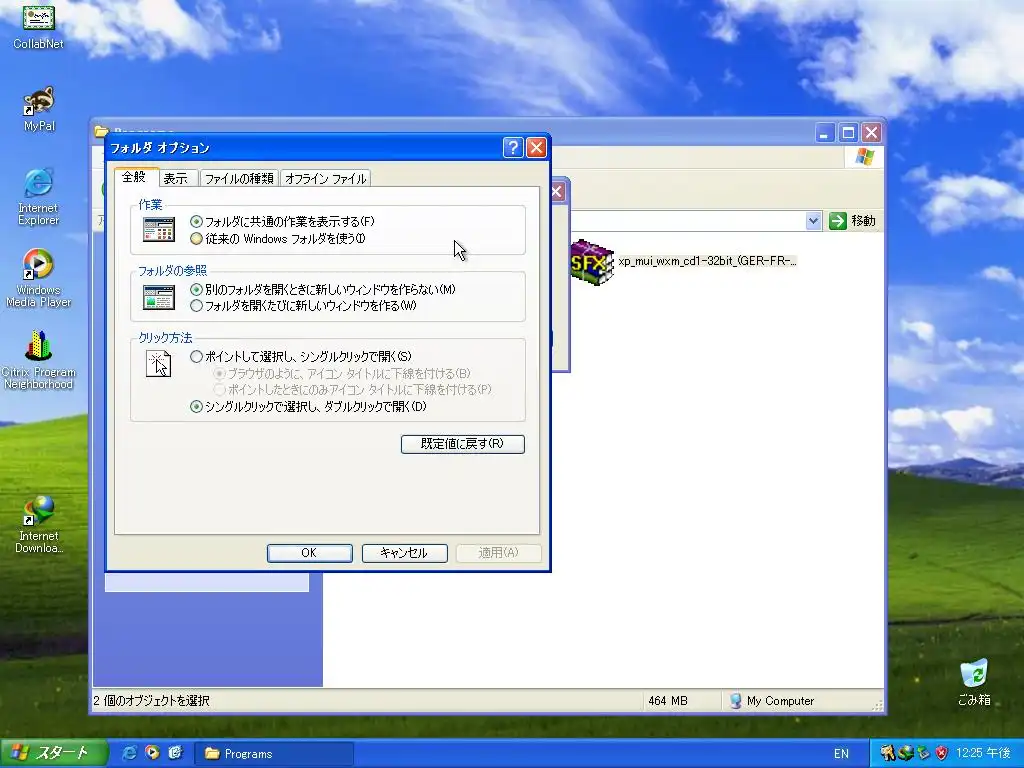Launch Internet Explorer from quick launch
The height and width of the screenshot is (768, 1024).
tap(129, 753)
